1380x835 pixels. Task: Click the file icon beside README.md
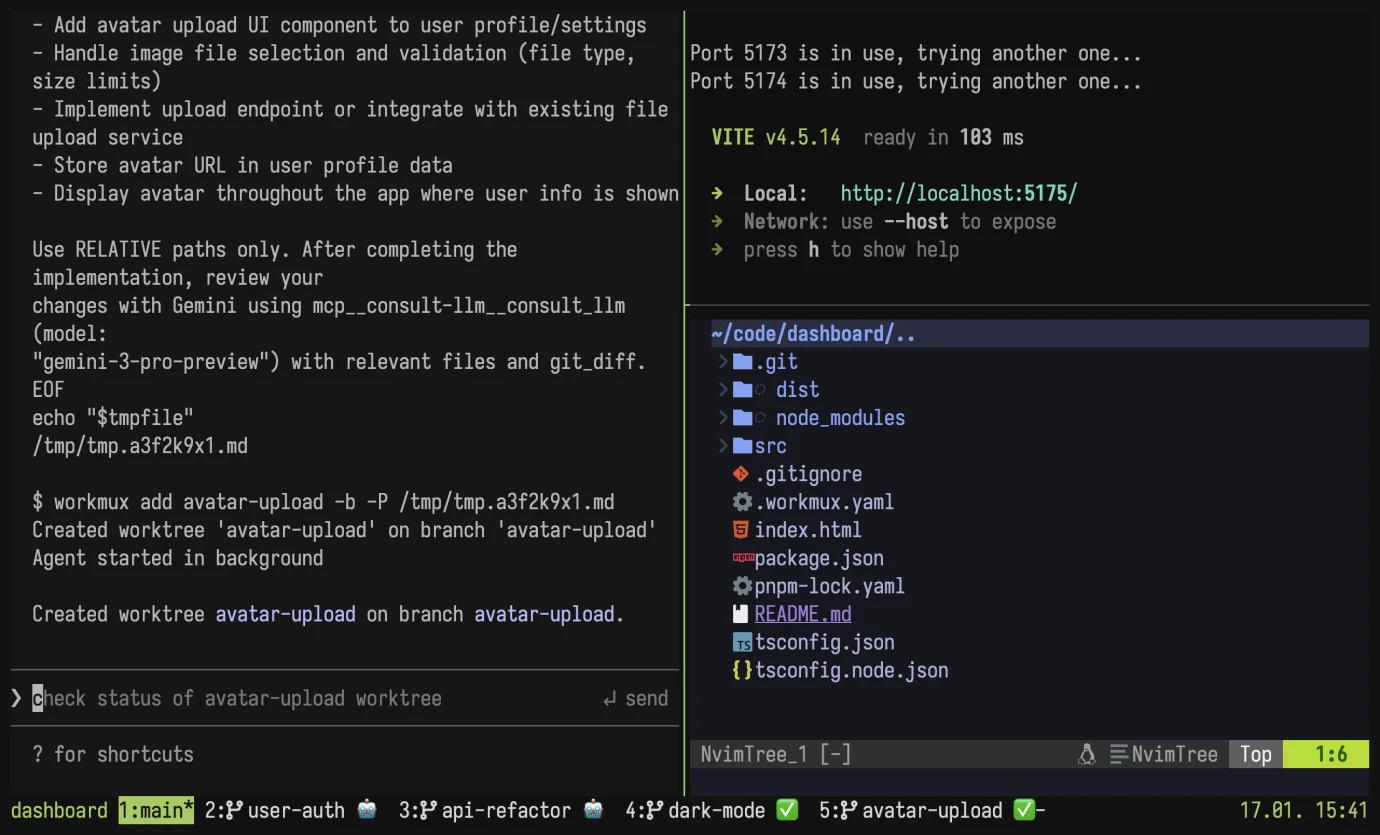tap(741, 614)
